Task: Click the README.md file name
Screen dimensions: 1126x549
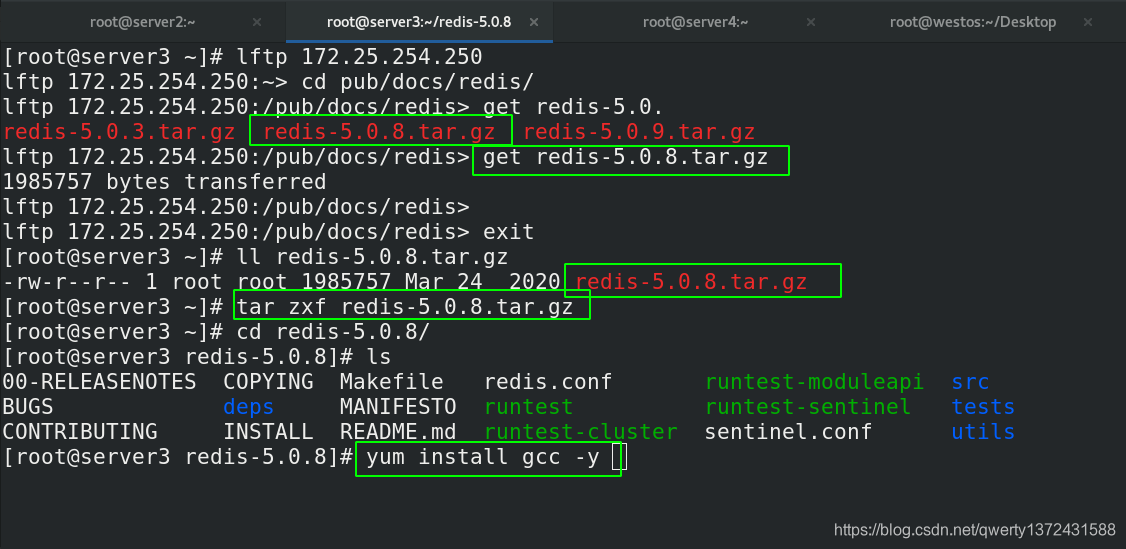Action: 398,432
